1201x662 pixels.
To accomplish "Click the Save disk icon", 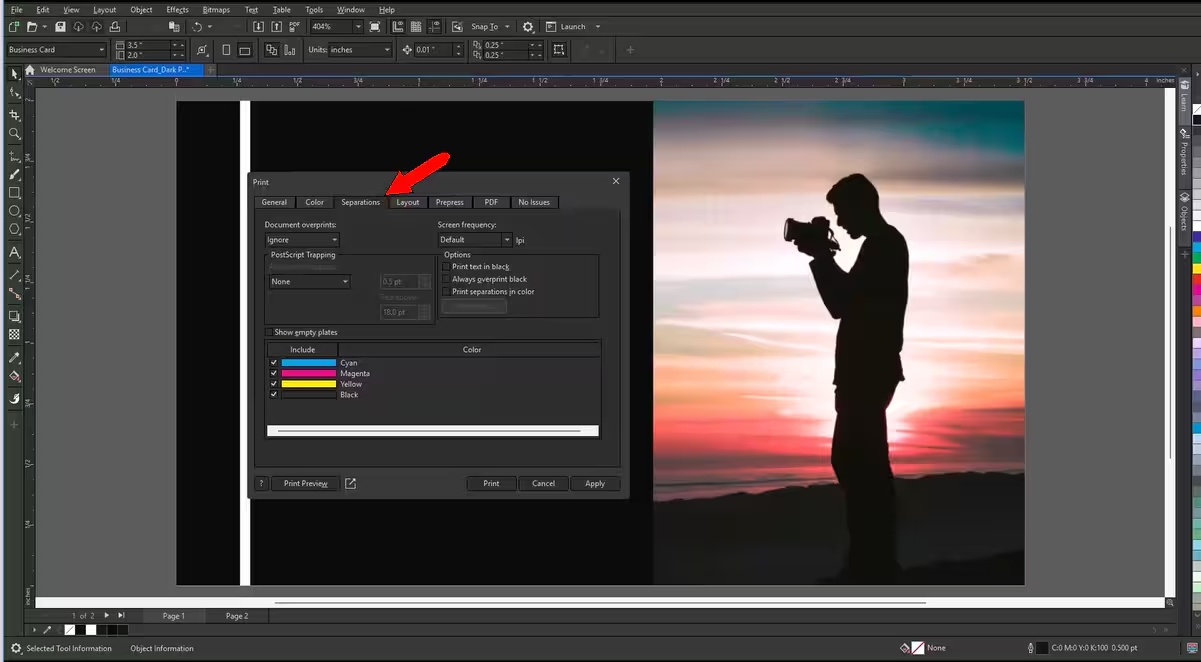I will [x=60, y=27].
